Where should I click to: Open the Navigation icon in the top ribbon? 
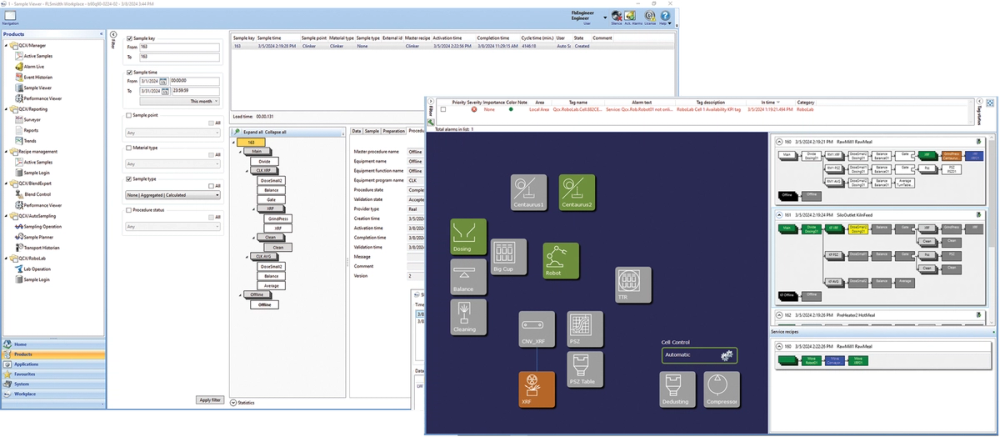10,17
